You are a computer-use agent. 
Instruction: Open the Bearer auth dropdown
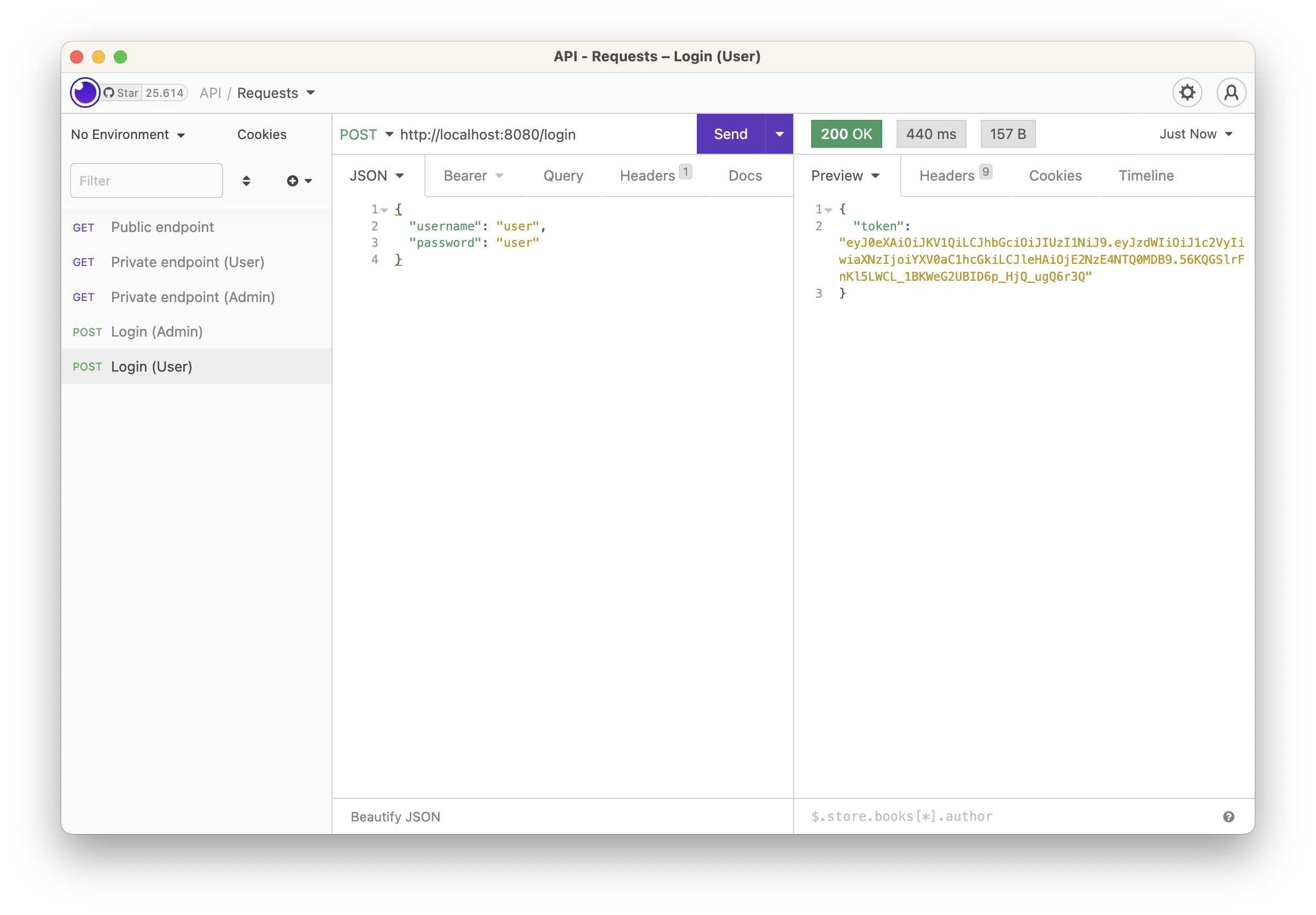(473, 176)
